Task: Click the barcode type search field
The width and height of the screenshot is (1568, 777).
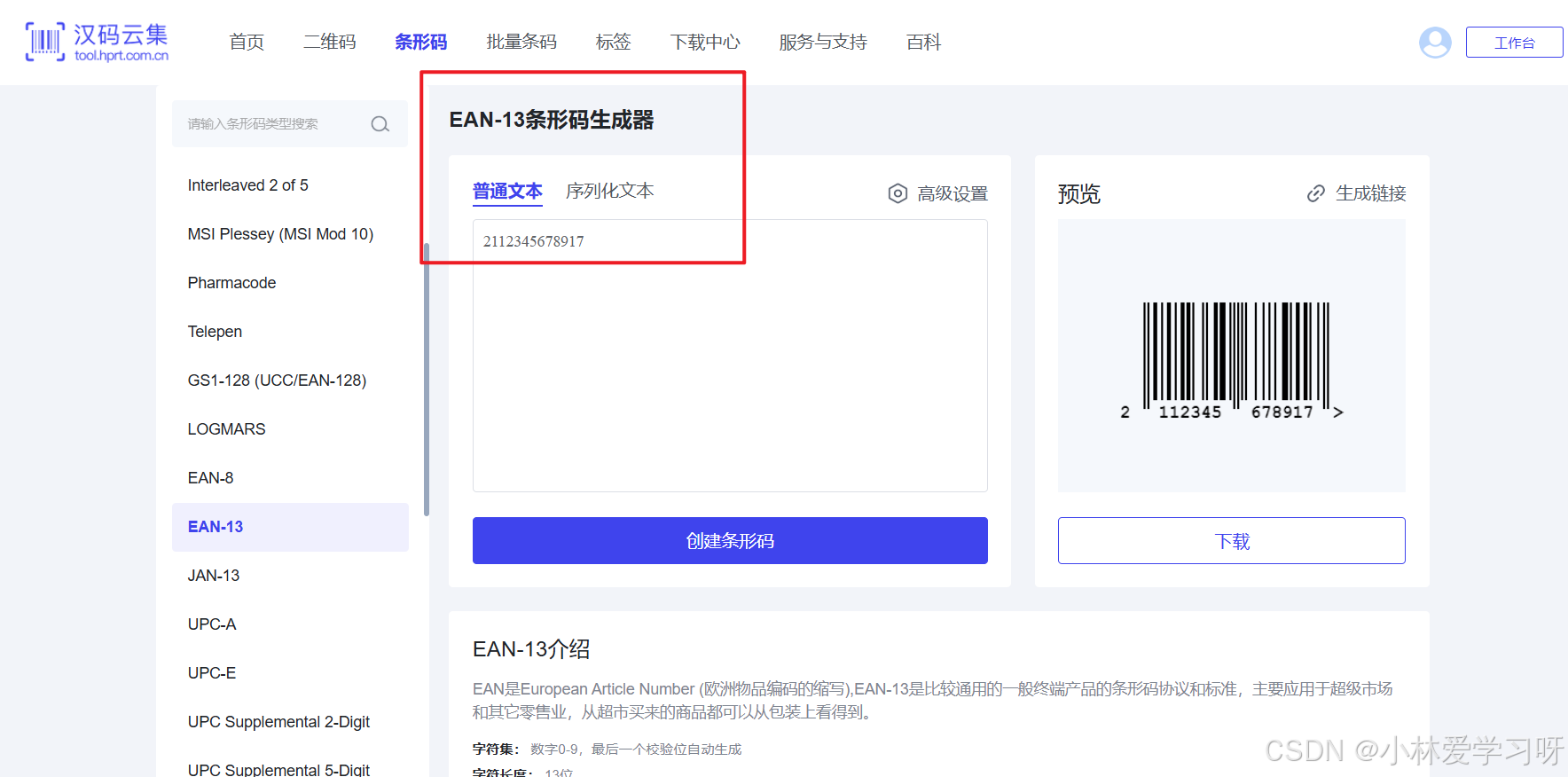Action: 290,124
